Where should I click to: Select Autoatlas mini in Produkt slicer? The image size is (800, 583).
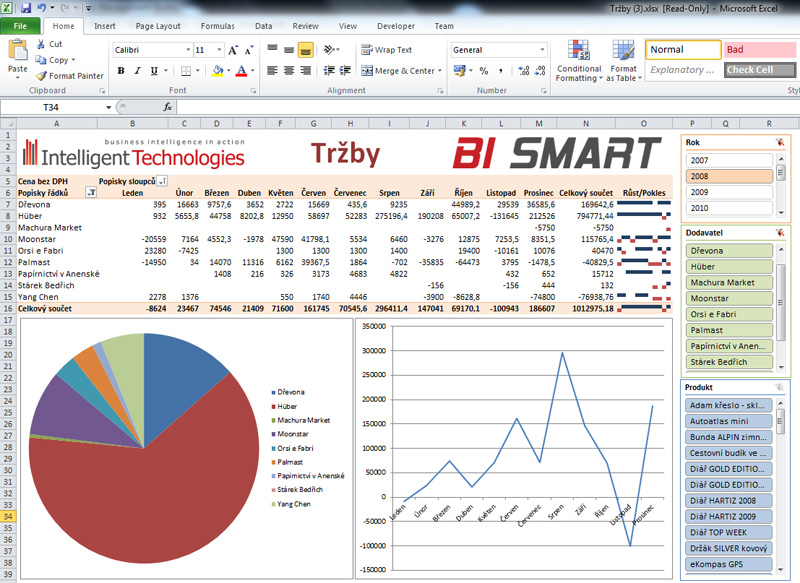tap(729, 421)
